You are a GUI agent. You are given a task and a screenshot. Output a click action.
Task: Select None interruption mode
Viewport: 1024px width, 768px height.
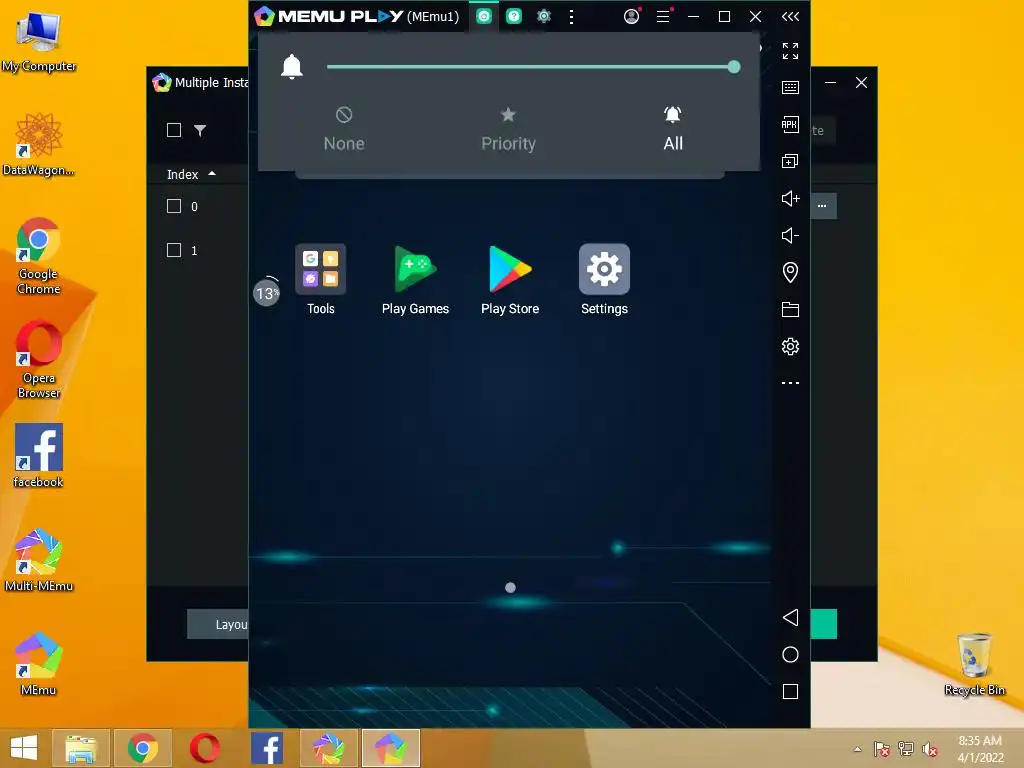tap(344, 129)
